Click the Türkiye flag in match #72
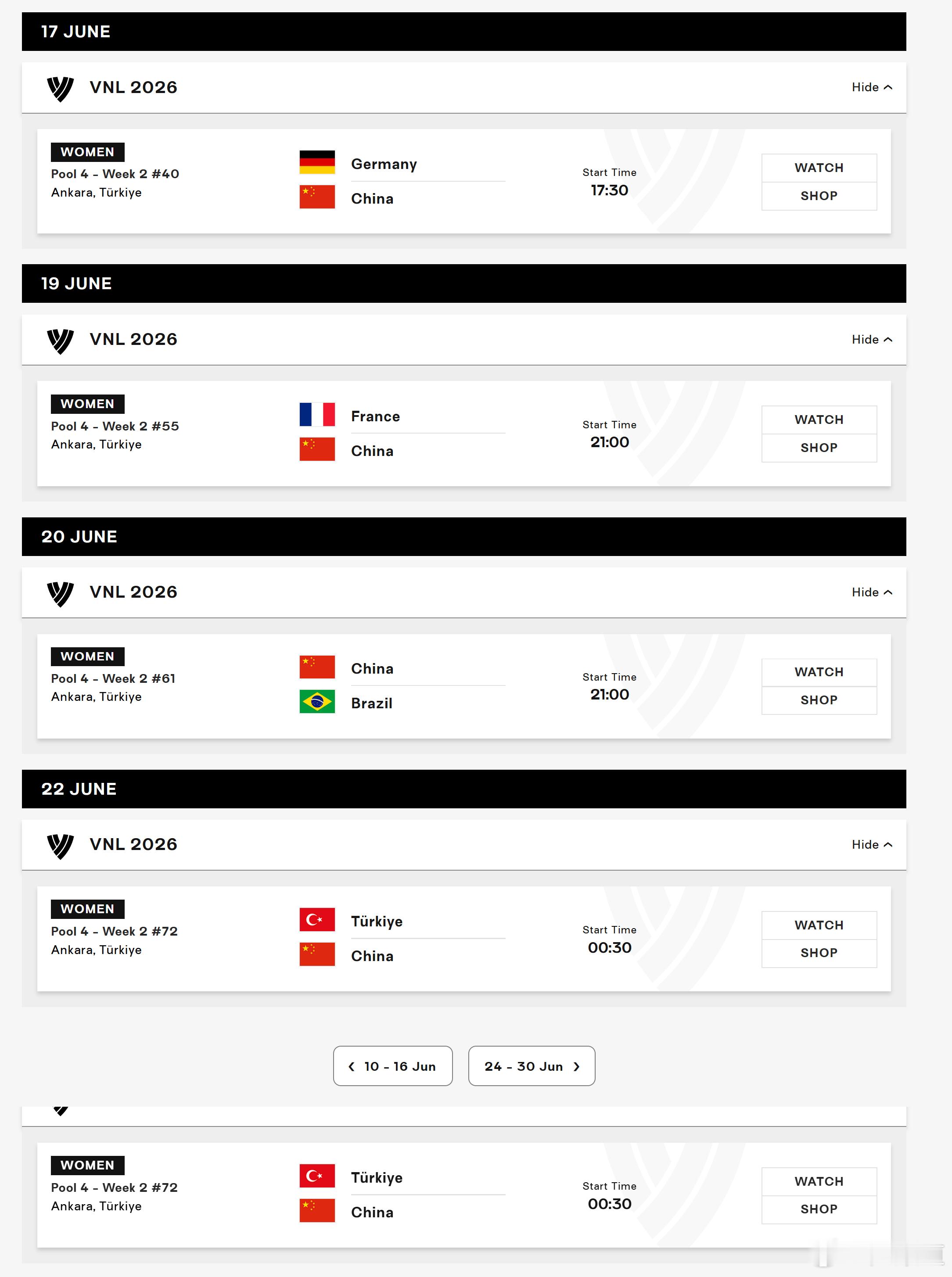Image resolution: width=952 pixels, height=1277 pixels. click(317, 919)
